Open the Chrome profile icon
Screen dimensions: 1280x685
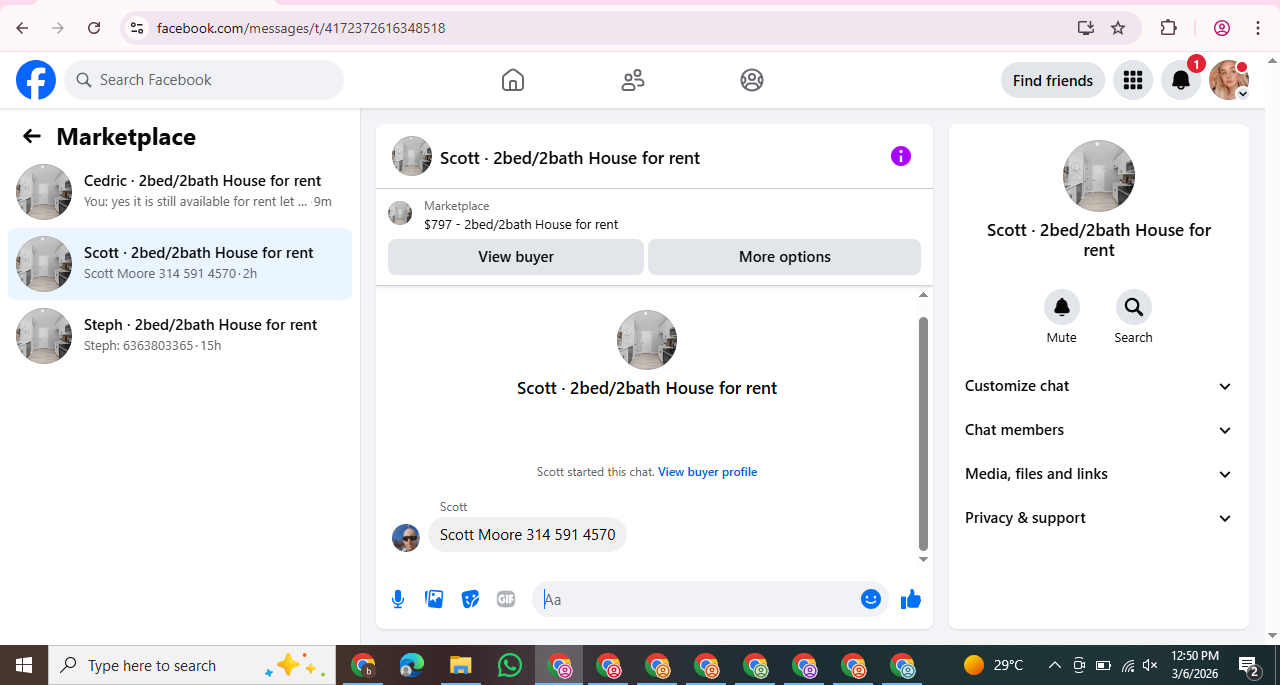1222,28
